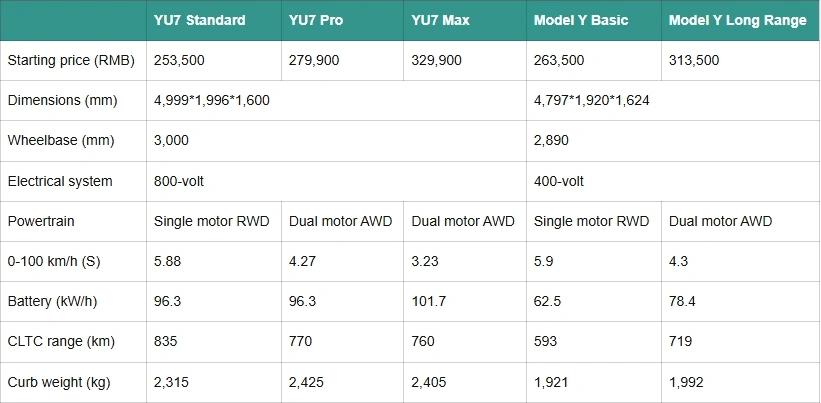Select the Powertrain row label
The width and height of the screenshot is (821, 403).
(42, 221)
